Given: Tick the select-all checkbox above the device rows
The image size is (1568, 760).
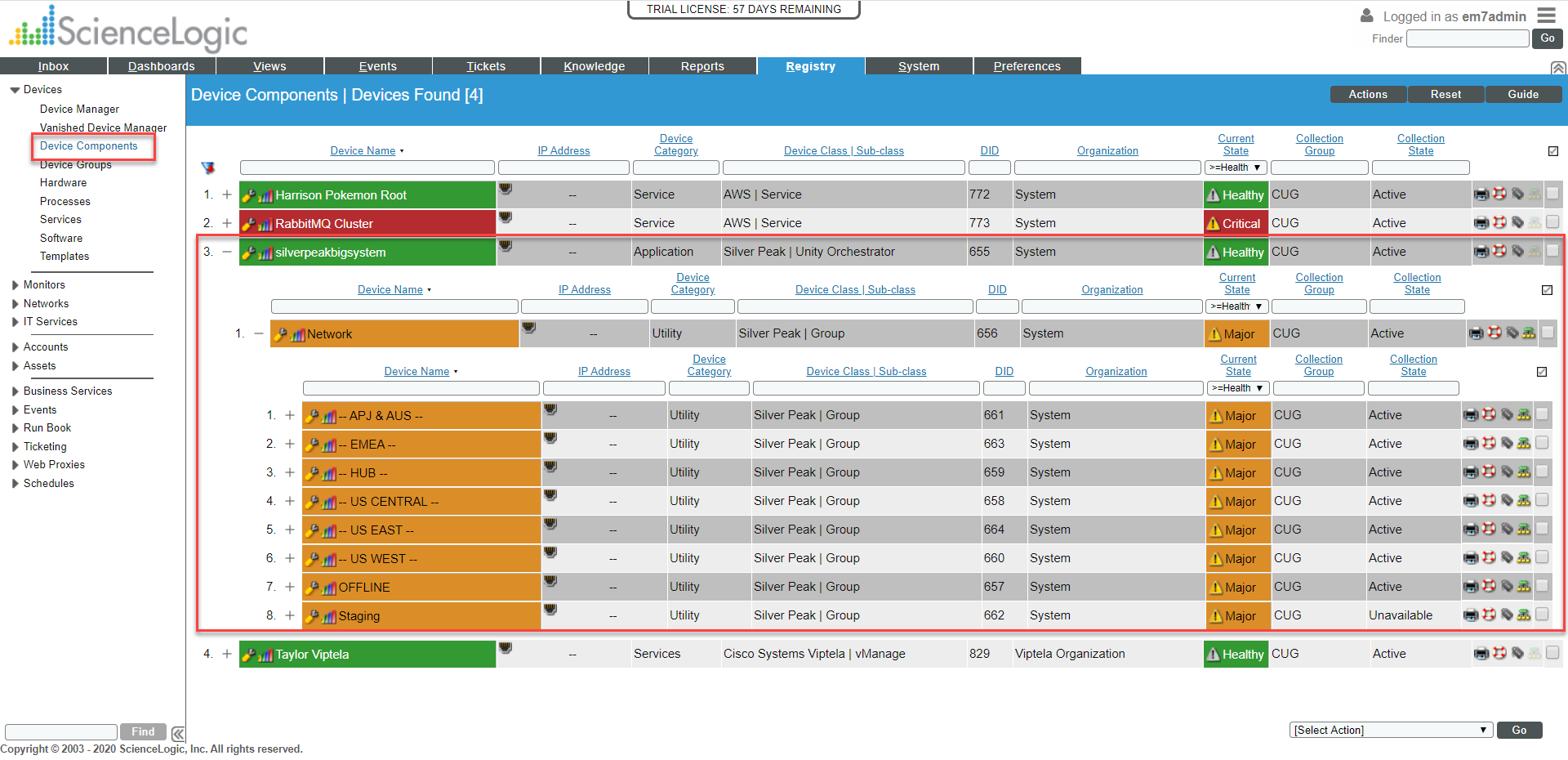Looking at the screenshot, I should tap(1553, 151).
